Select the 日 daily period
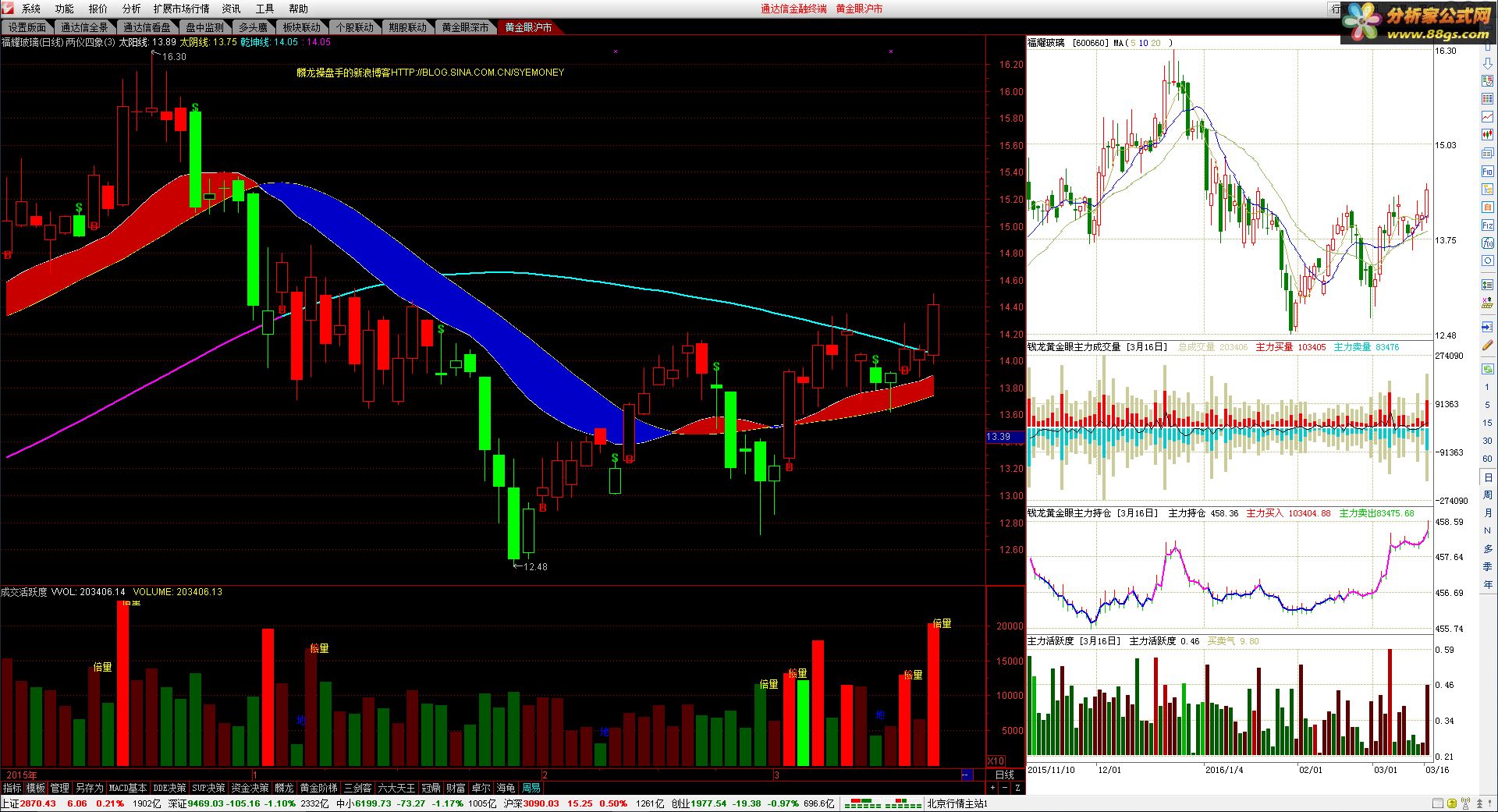This screenshot has height=812, width=1498. tap(1488, 477)
